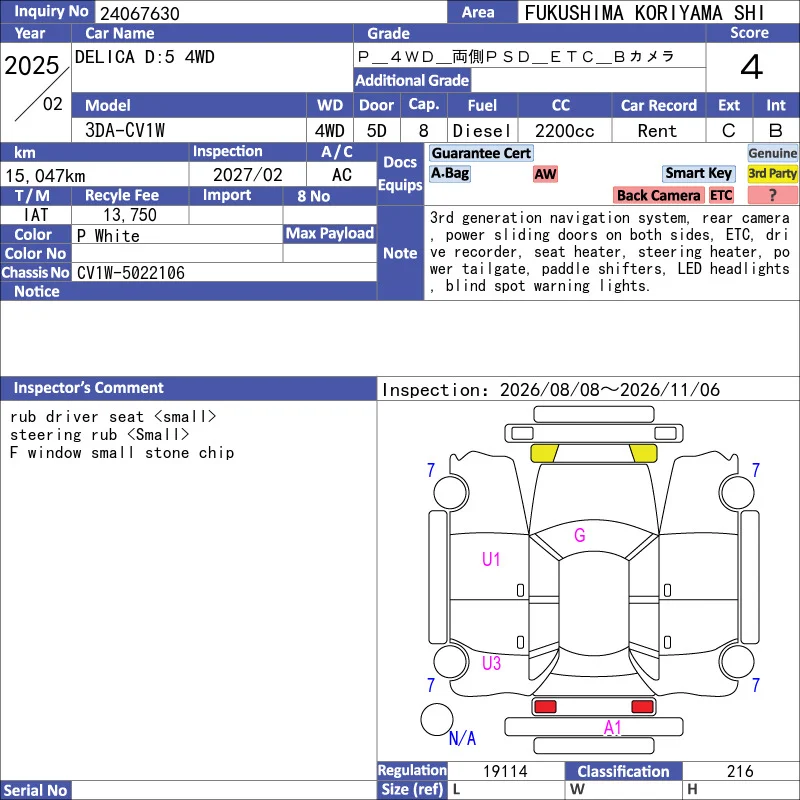
Task: Click the score value 4
Action: click(752, 67)
